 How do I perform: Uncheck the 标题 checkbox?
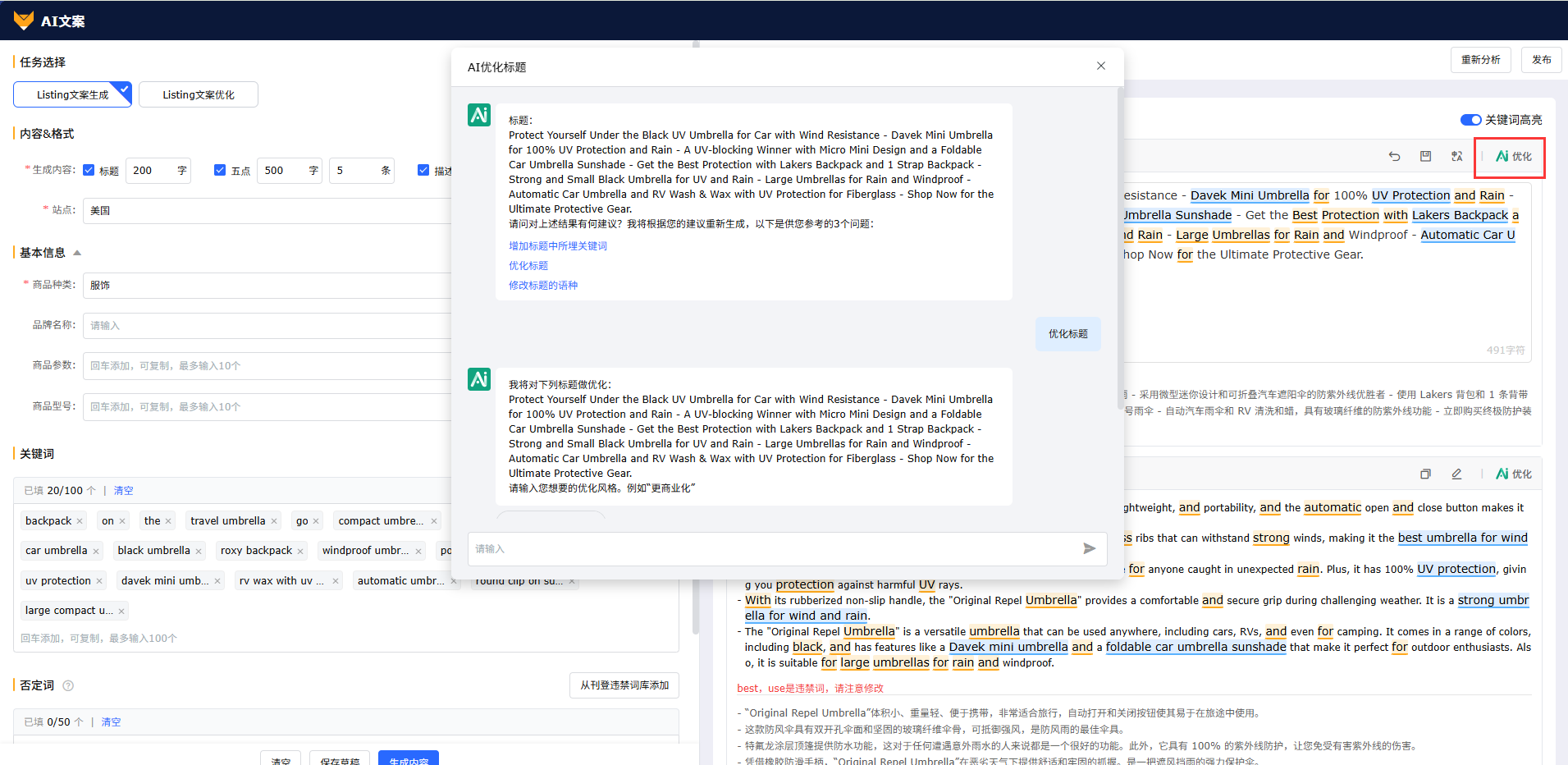click(89, 170)
